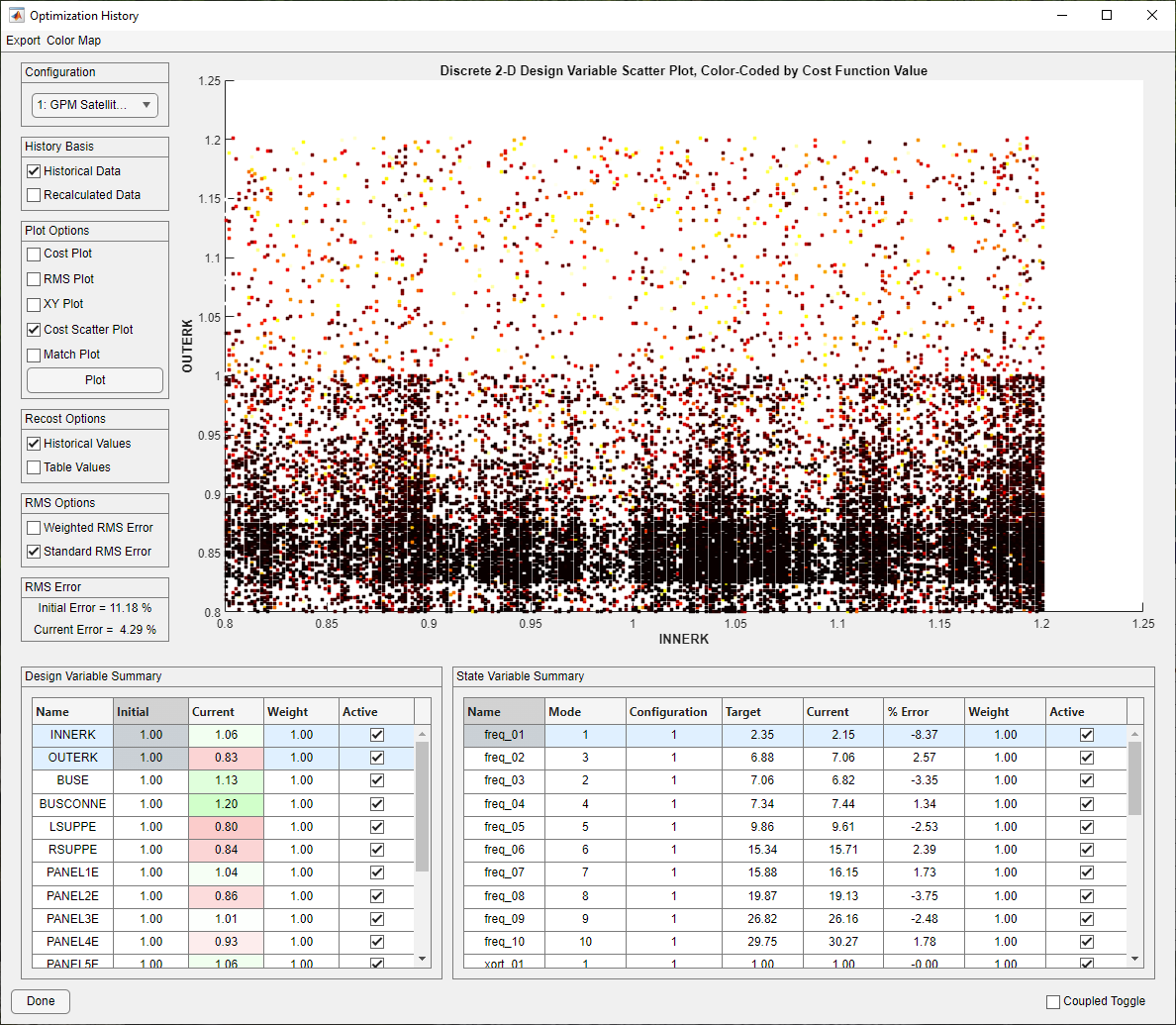Open the Color Map menu
Viewport: 1176px width, 1025px height.
point(73,41)
